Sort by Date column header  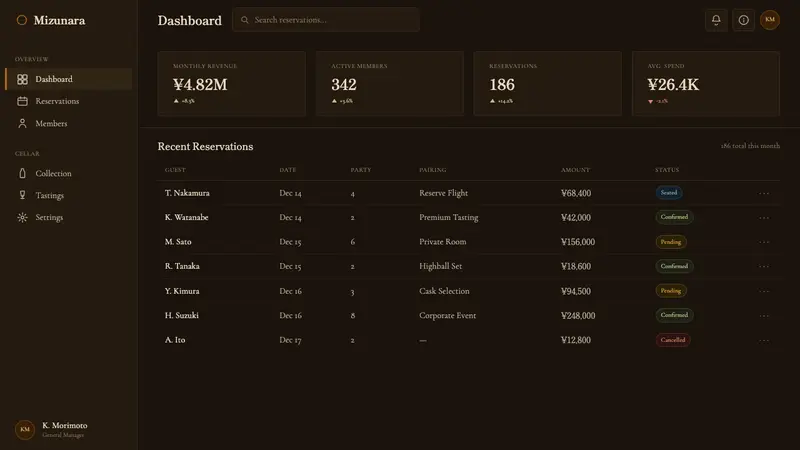click(x=288, y=170)
